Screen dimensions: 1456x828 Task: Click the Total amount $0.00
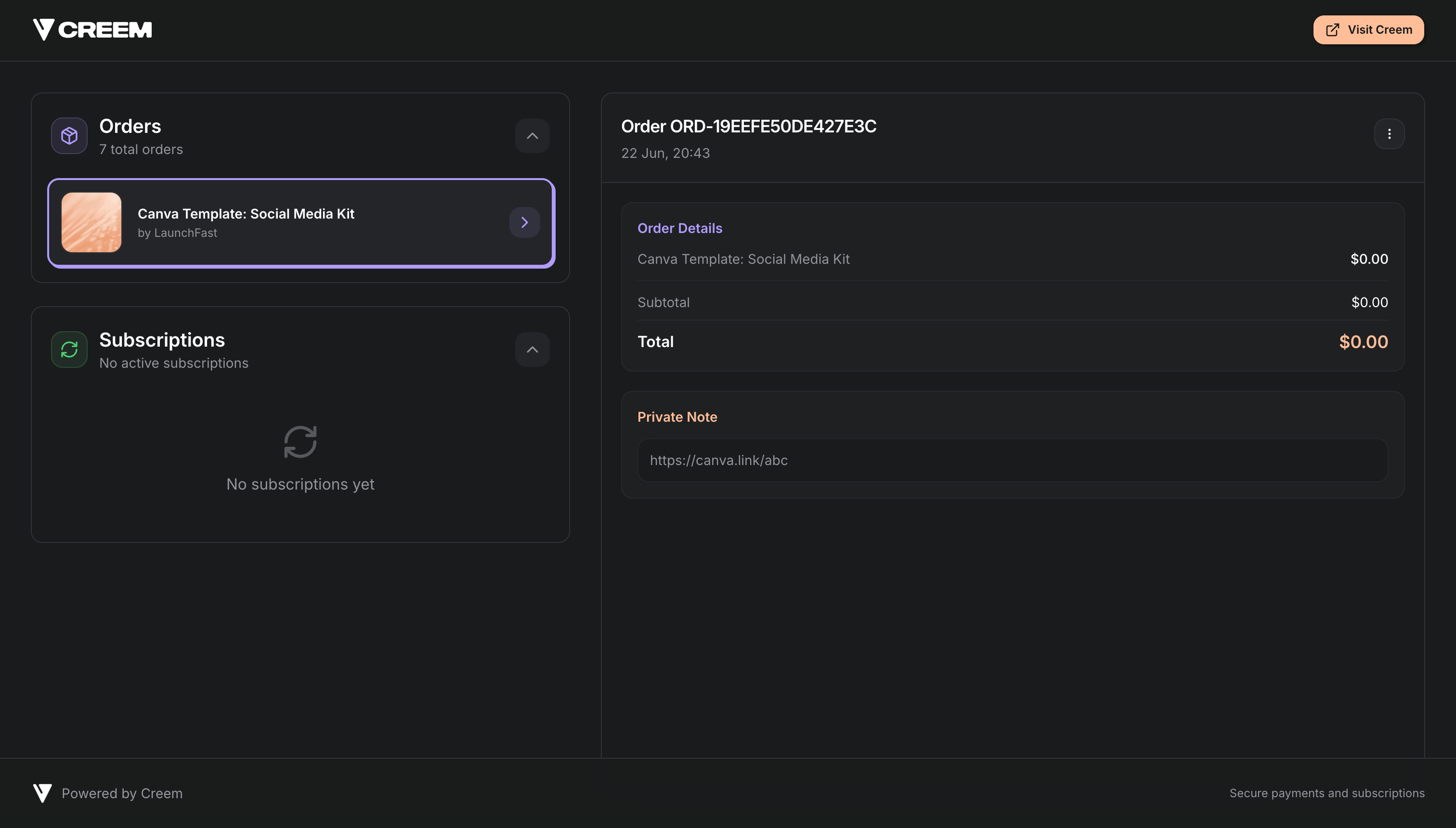[1363, 342]
